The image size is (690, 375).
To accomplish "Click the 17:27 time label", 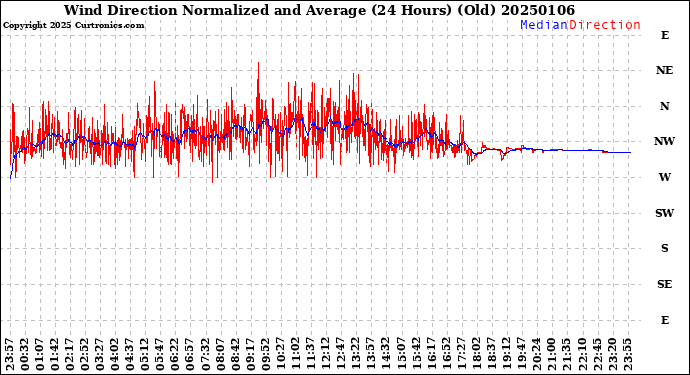I will tap(461, 355).
